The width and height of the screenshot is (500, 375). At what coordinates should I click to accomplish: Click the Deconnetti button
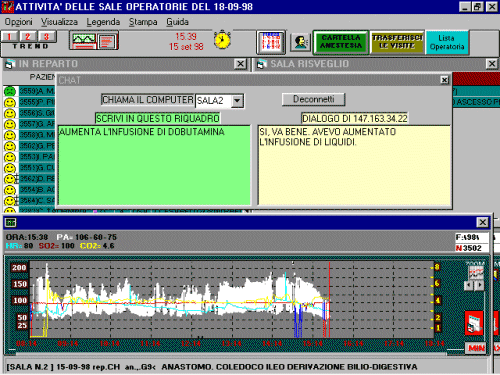(x=313, y=99)
